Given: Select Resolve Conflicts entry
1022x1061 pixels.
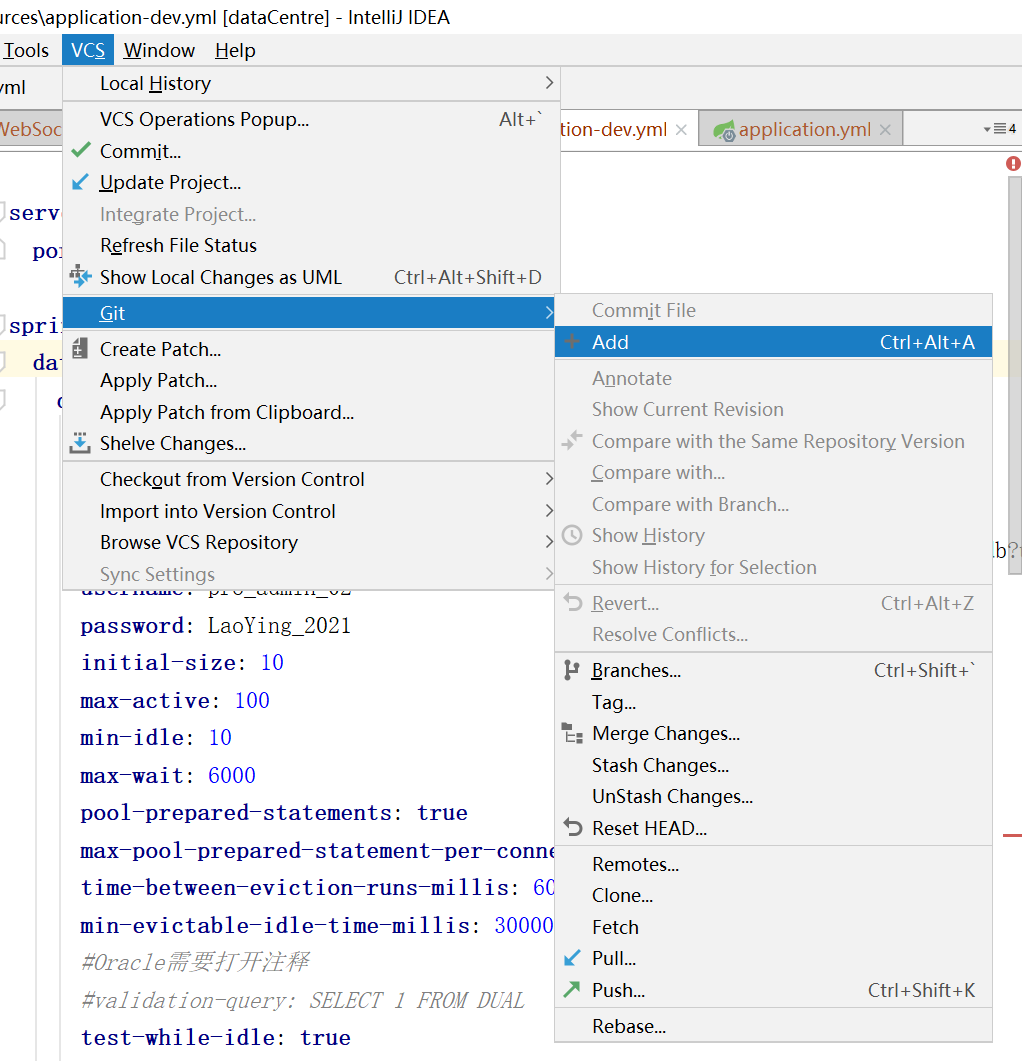Looking at the screenshot, I should point(774,634).
